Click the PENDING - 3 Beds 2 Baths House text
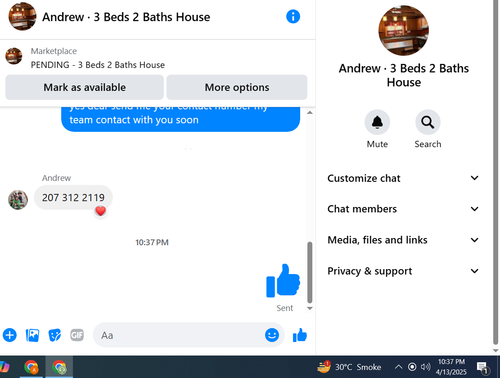The height and width of the screenshot is (378, 500). (x=98, y=65)
